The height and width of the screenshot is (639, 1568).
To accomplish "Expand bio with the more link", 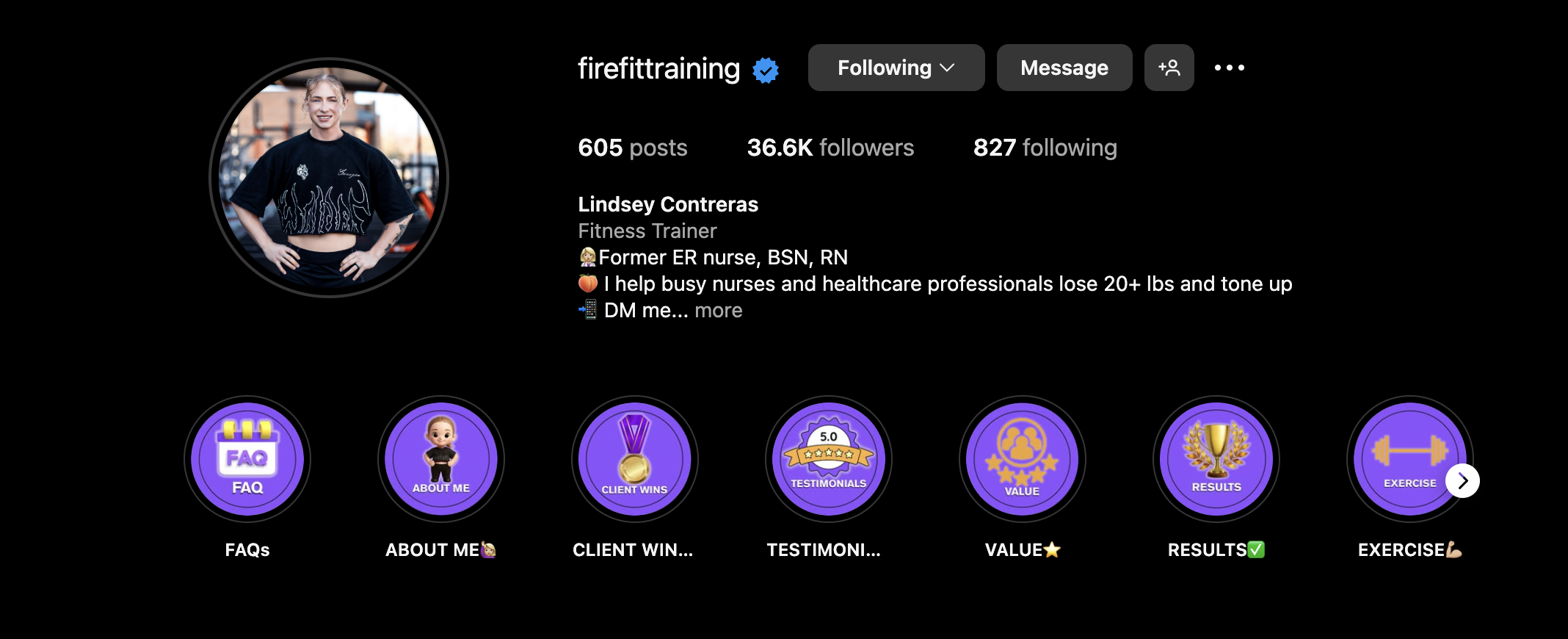I will pyautogui.click(x=719, y=311).
